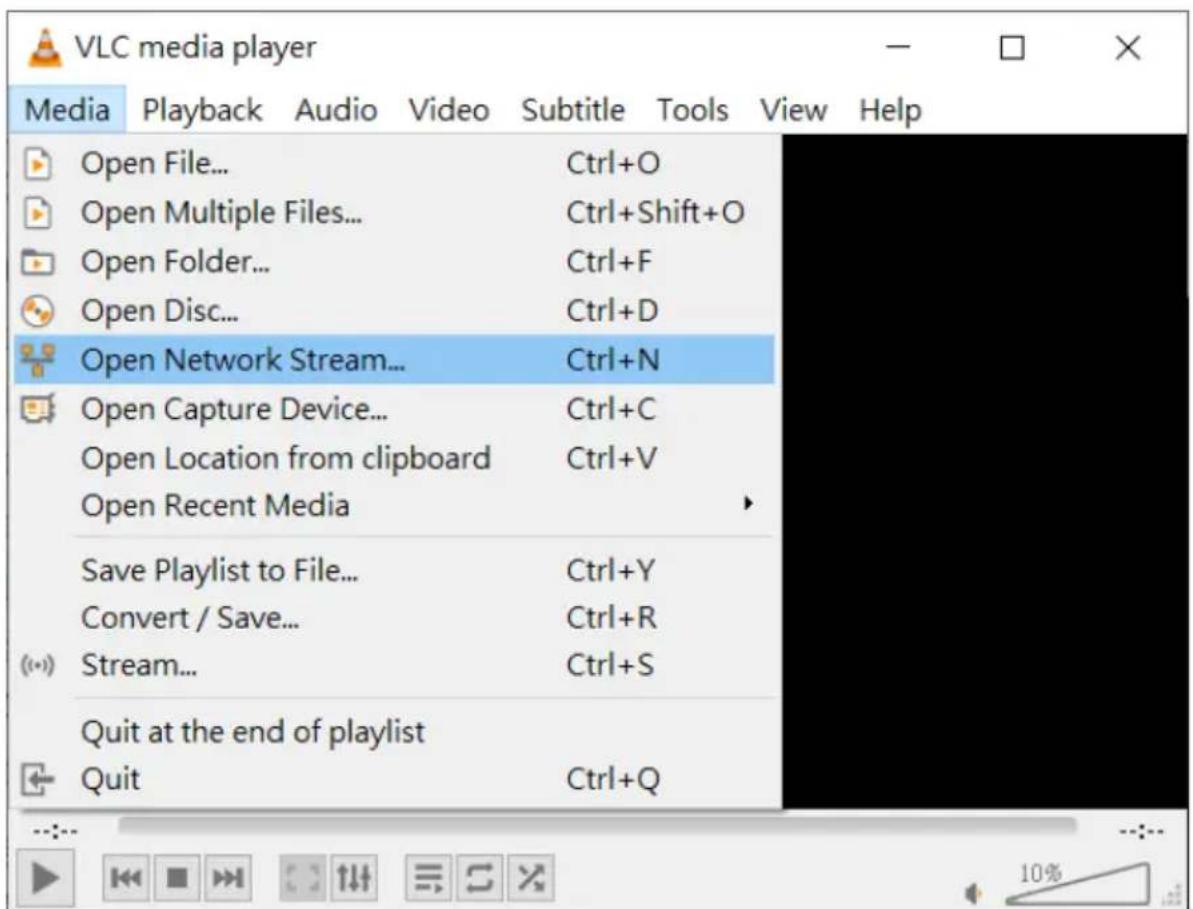
Task: Choose Save Playlist to File... entry
Action: [x=394, y=571]
